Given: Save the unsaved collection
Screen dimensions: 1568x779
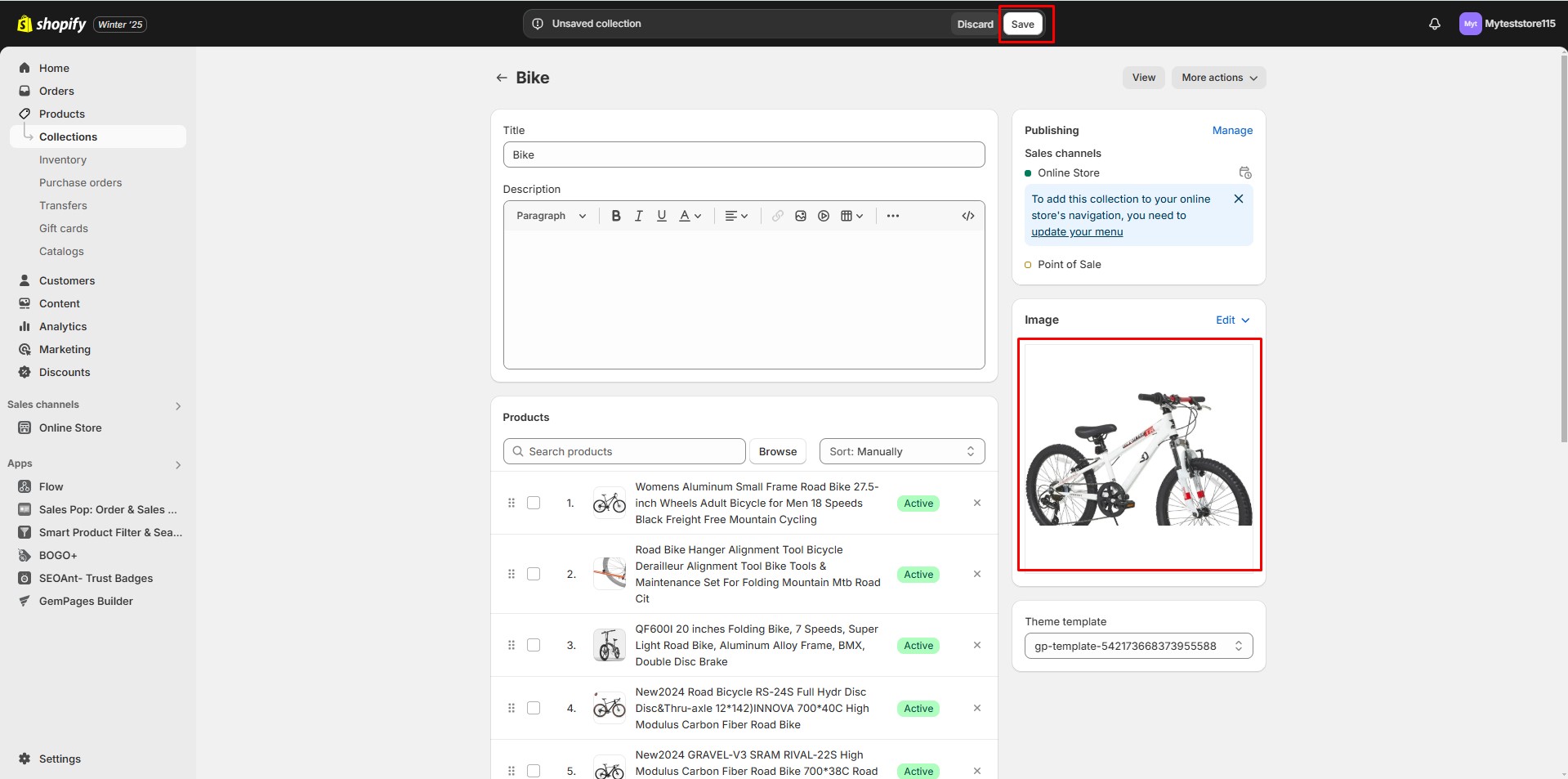Looking at the screenshot, I should click(x=1022, y=24).
